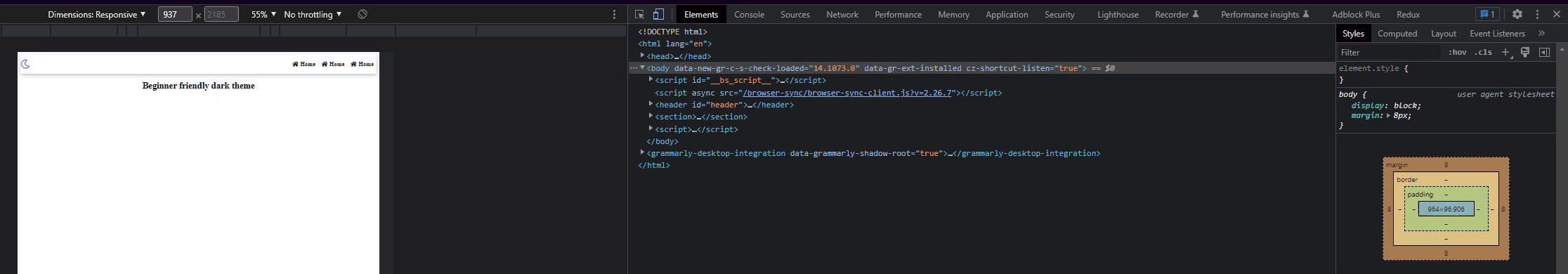Open device toolbar more options menu
Image resolution: width=1568 pixels, height=274 pixels.
click(614, 14)
